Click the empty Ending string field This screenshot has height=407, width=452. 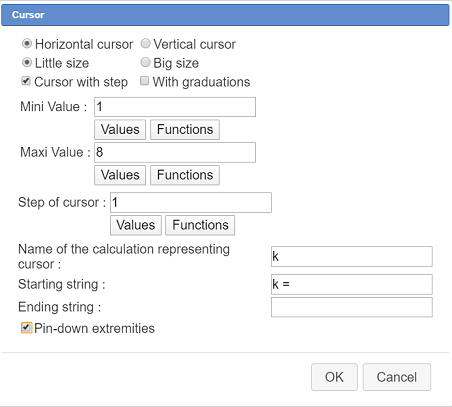click(x=352, y=307)
